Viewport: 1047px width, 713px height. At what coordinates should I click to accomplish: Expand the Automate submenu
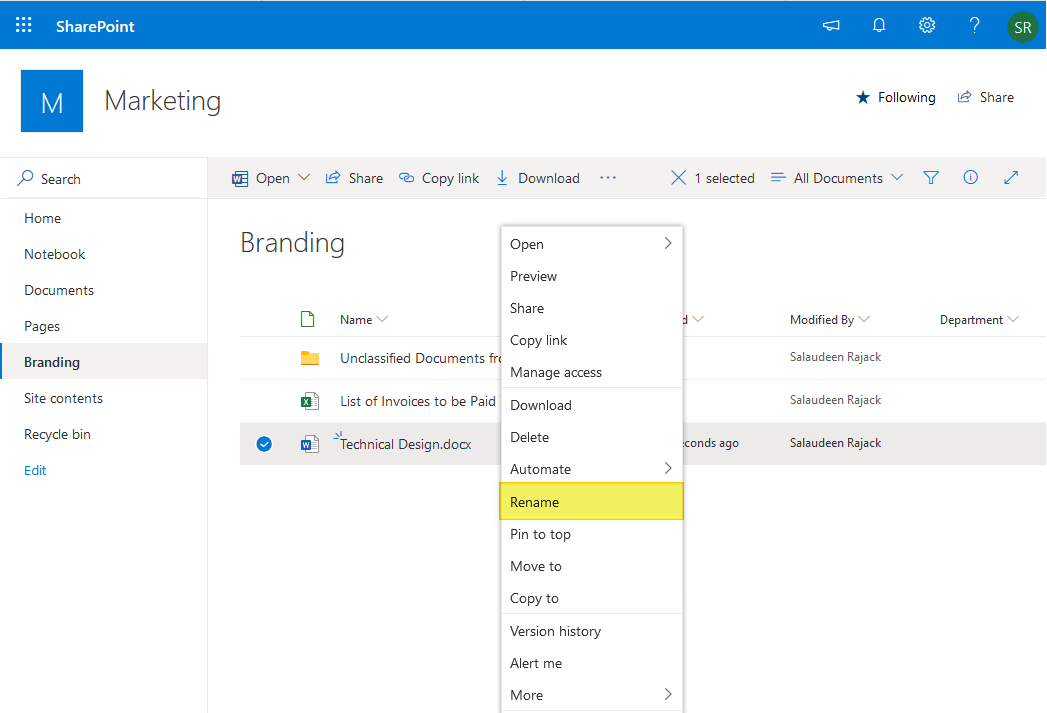pos(540,468)
